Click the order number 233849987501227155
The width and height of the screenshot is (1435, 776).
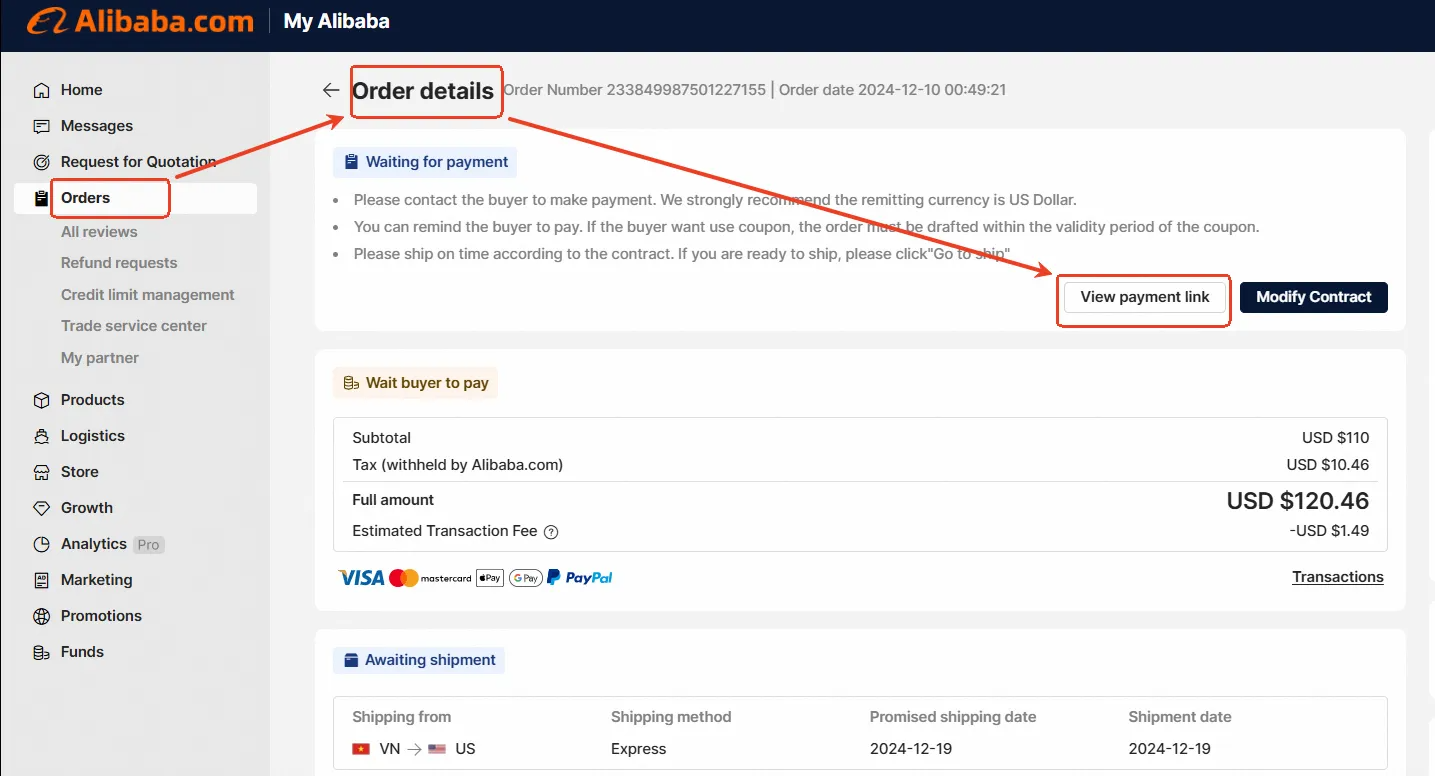click(x=688, y=90)
